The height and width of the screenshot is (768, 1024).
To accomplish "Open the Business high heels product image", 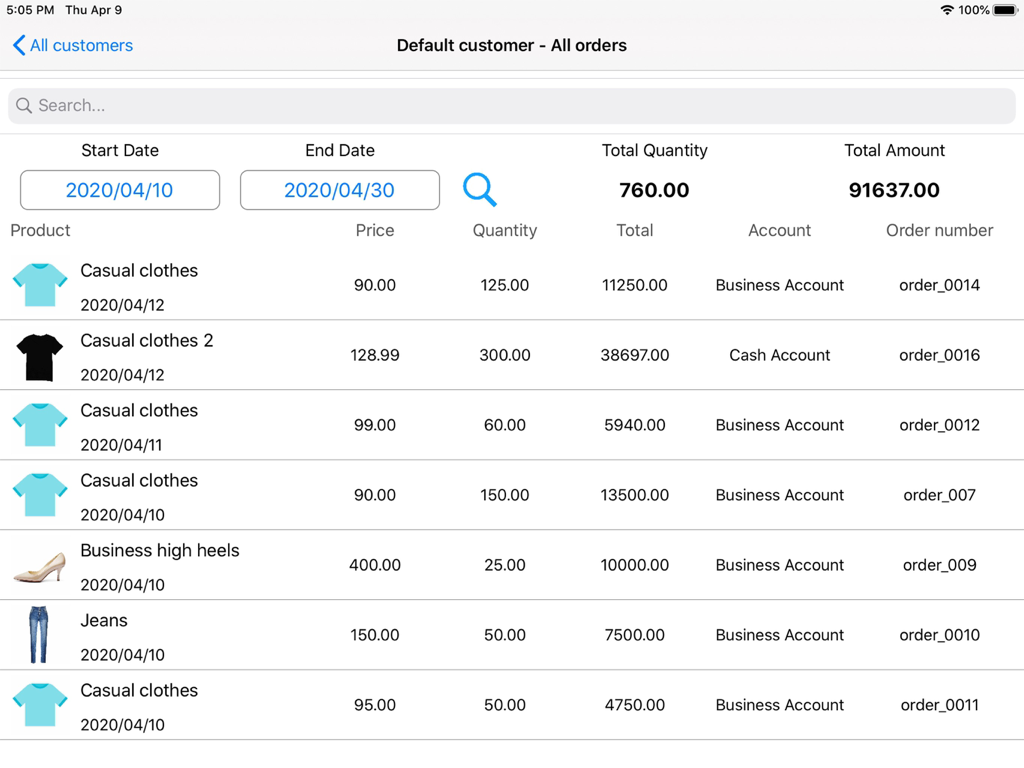I will (x=39, y=564).
